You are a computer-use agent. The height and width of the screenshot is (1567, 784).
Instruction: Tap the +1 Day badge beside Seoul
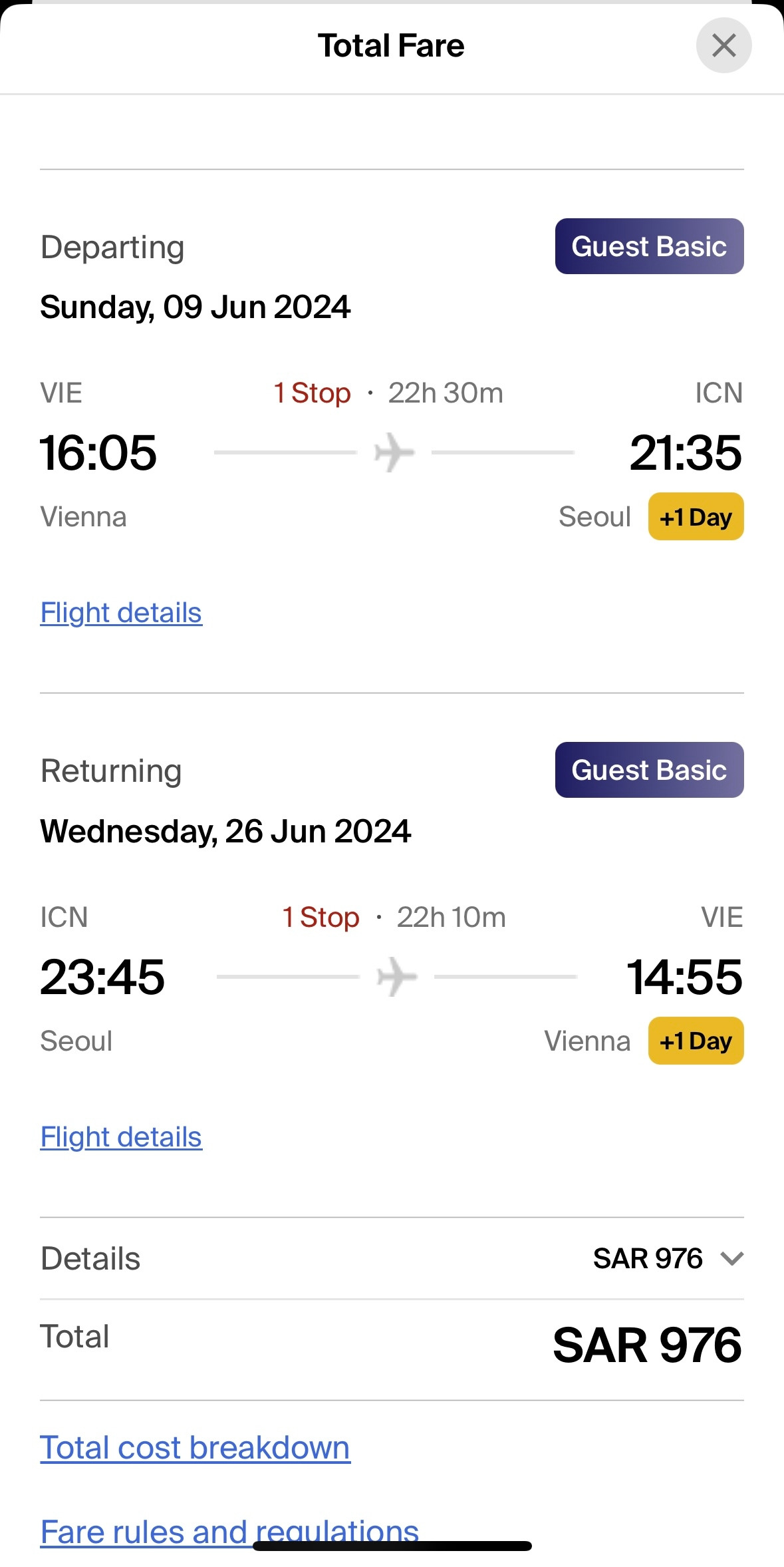(696, 516)
